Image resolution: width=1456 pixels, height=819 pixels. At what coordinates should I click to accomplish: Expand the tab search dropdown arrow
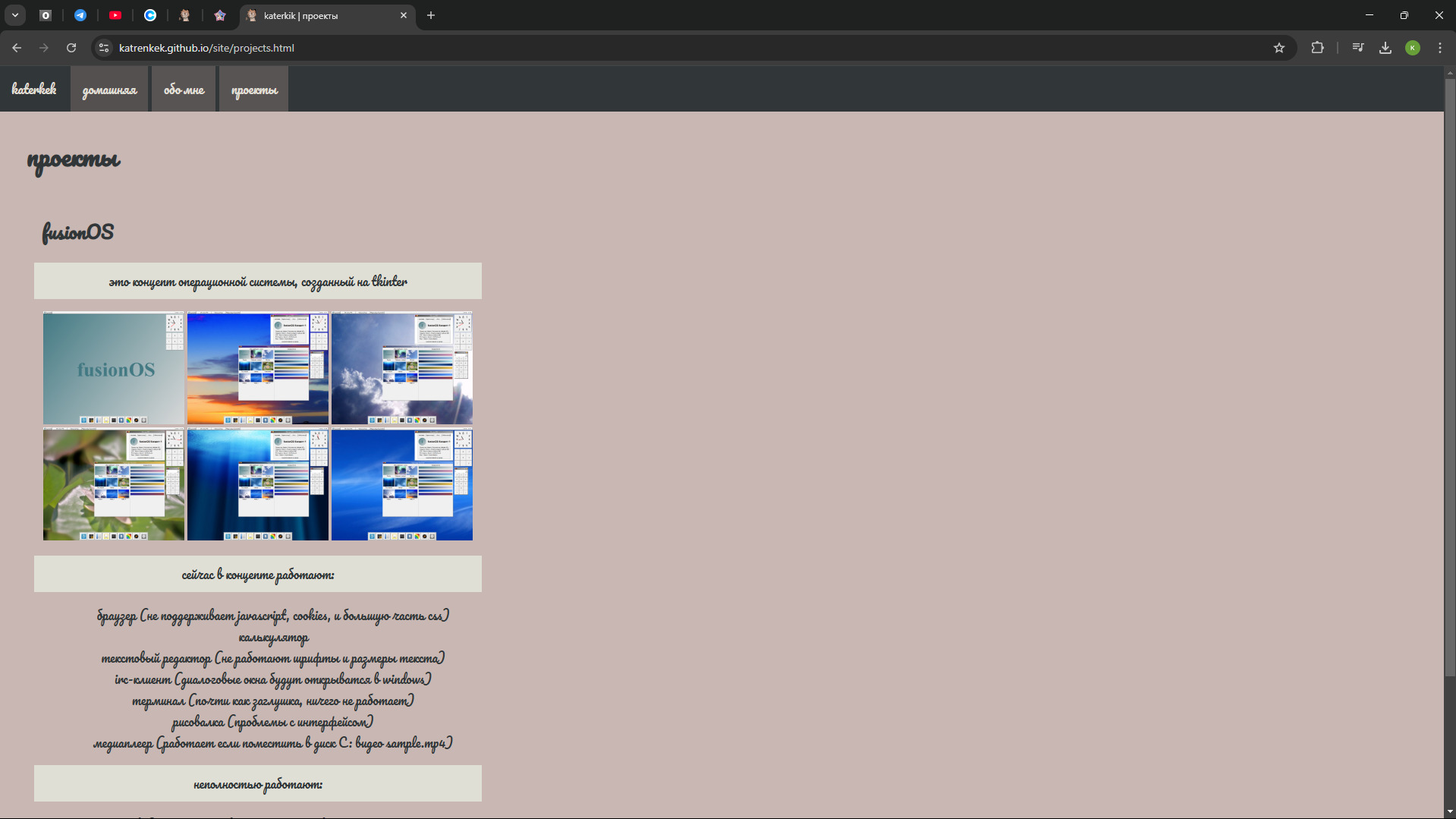tap(15, 15)
